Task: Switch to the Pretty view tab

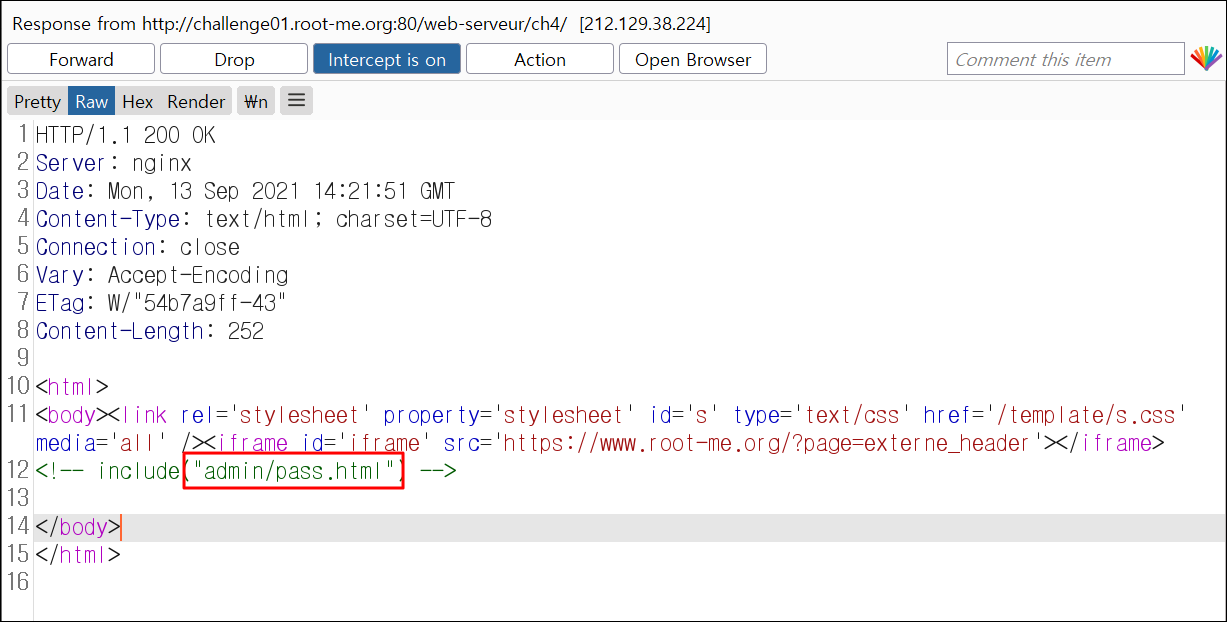Action: click(38, 101)
